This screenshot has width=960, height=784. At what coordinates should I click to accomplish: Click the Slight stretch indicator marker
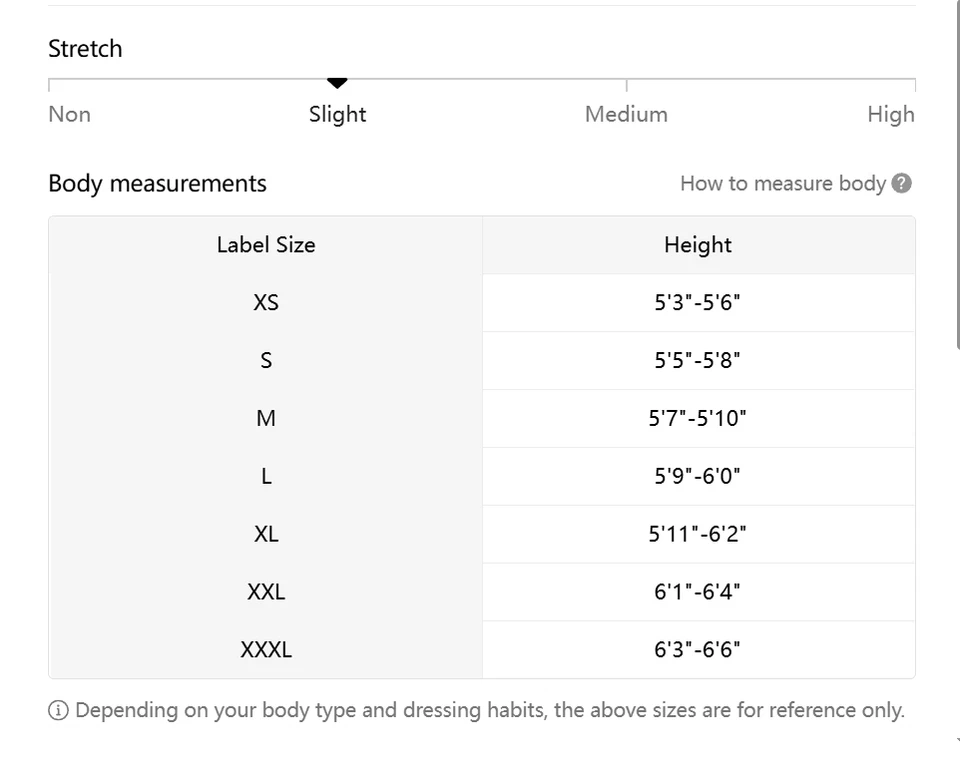(338, 83)
